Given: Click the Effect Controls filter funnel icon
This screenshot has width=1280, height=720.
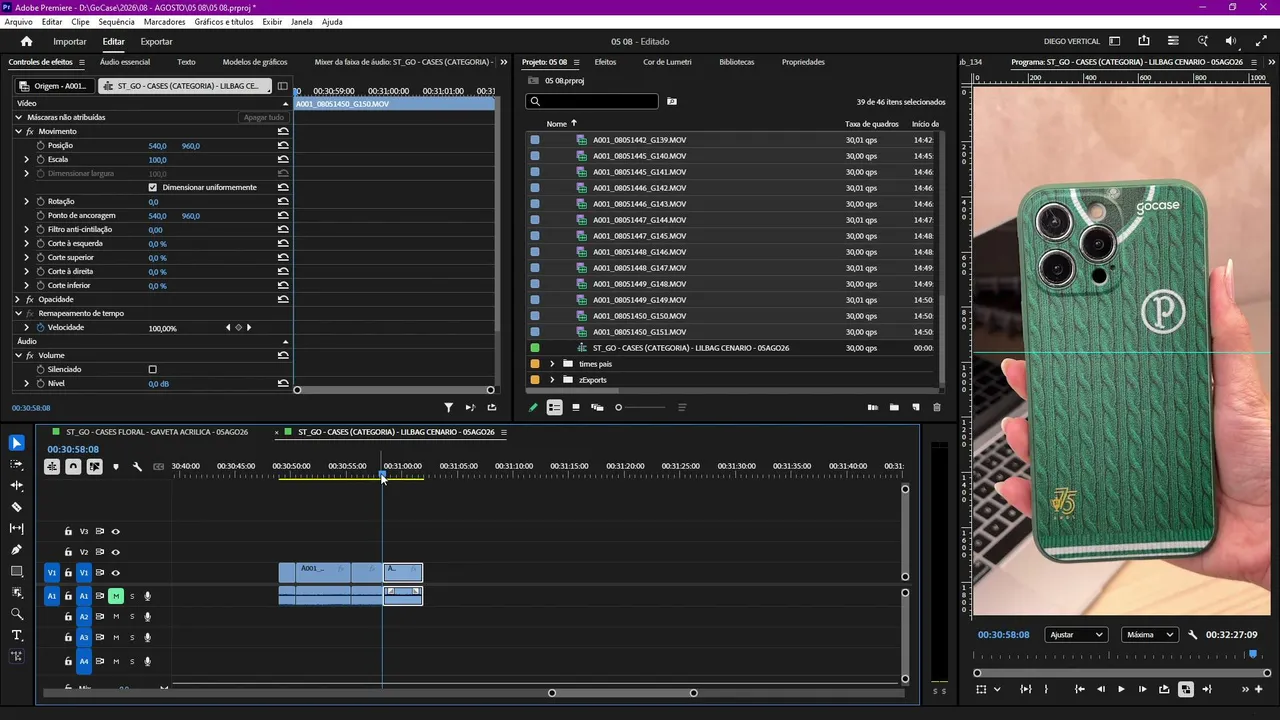Looking at the screenshot, I should coord(449,408).
